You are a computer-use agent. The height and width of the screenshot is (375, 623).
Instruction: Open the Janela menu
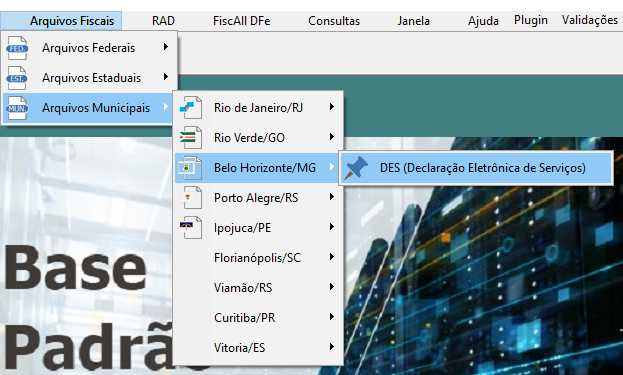point(414,21)
